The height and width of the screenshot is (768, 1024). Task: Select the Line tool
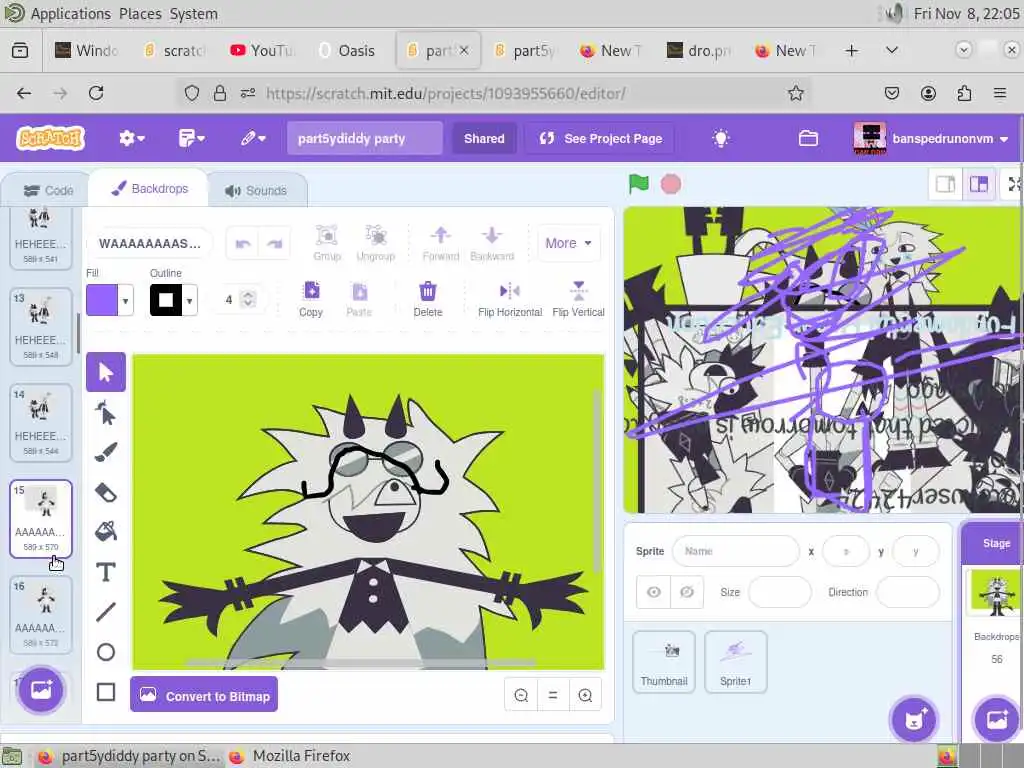pyautogui.click(x=105, y=612)
